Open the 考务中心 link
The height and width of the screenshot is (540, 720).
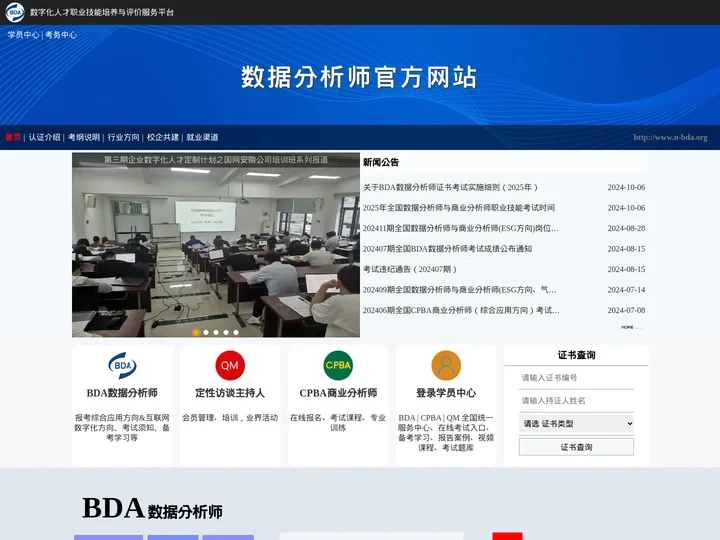tap(61, 35)
